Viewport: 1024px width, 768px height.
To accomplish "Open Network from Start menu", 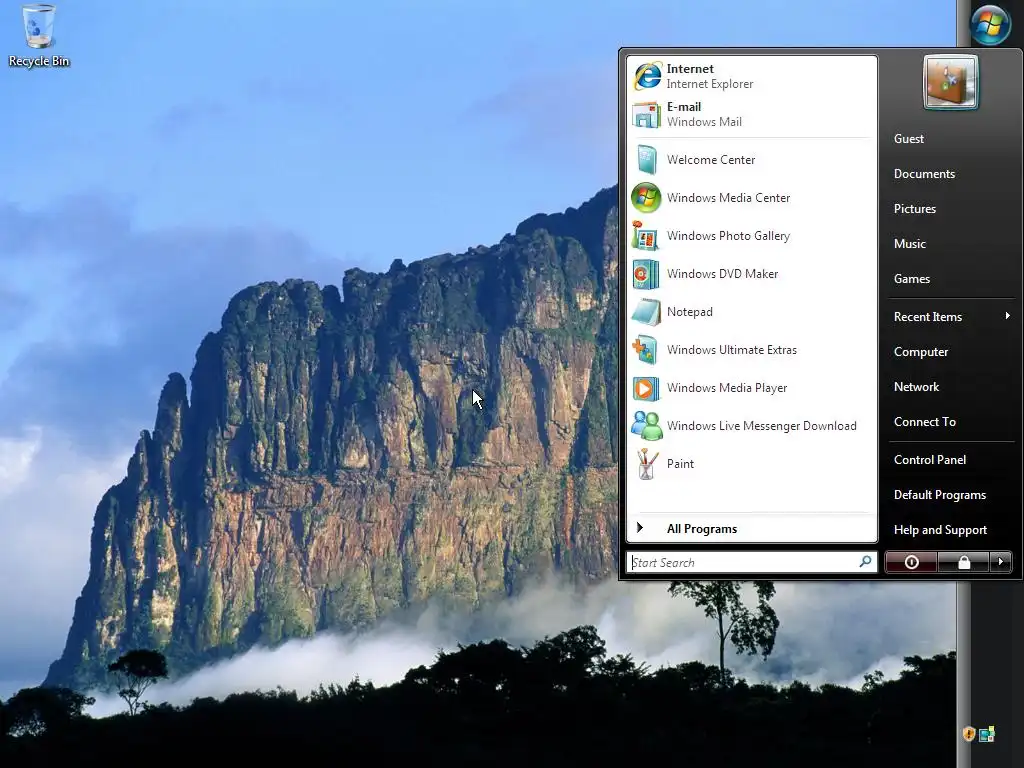I will [x=916, y=387].
